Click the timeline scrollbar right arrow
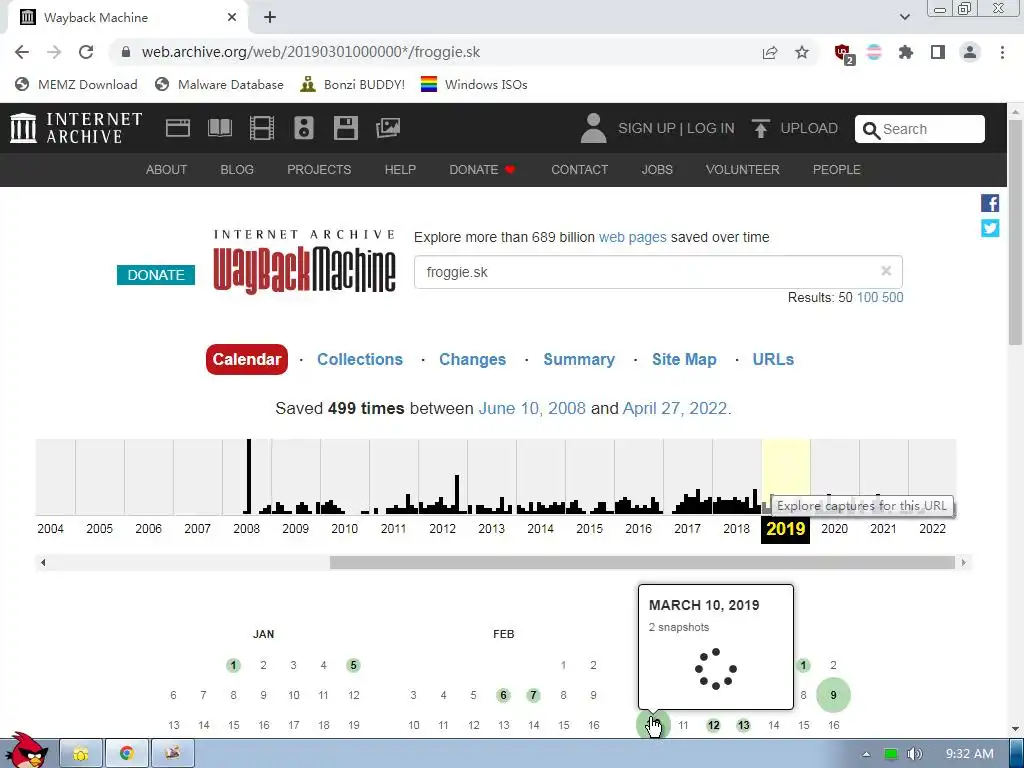Screen dimensions: 1024x768 click(963, 562)
